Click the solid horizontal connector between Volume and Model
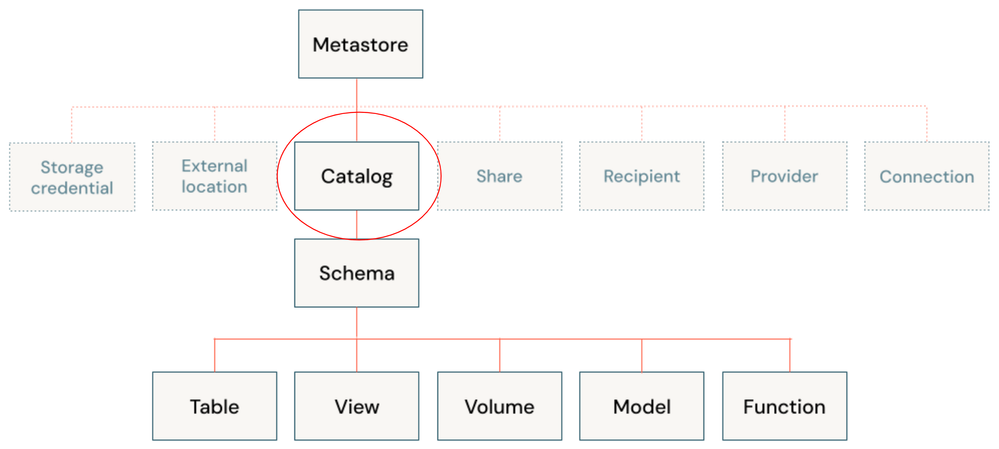 pos(570,339)
